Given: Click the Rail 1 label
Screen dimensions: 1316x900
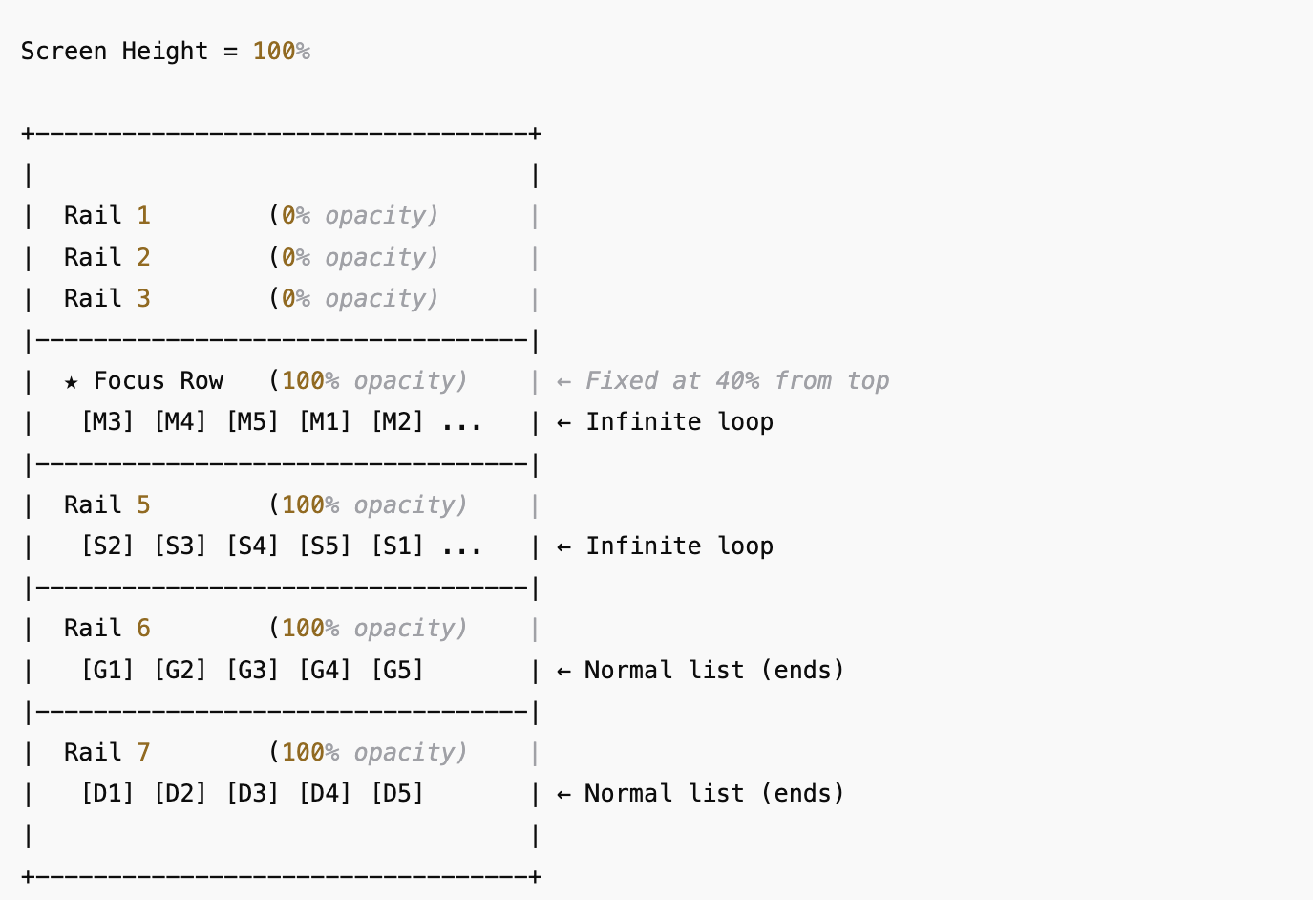Looking at the screenshot, I should tap(107, 216).
